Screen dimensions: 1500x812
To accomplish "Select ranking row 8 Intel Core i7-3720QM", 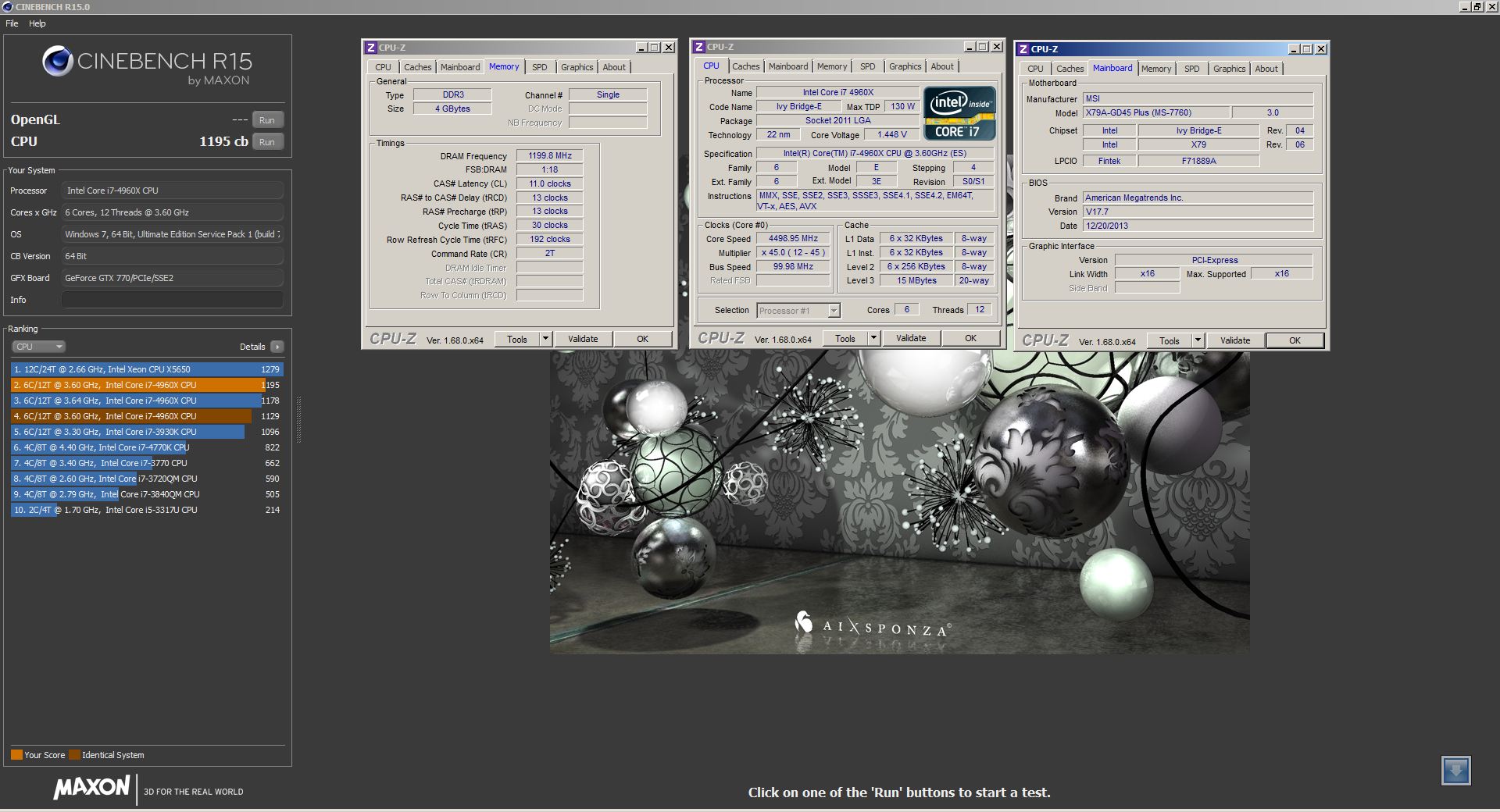I will 147,479.
